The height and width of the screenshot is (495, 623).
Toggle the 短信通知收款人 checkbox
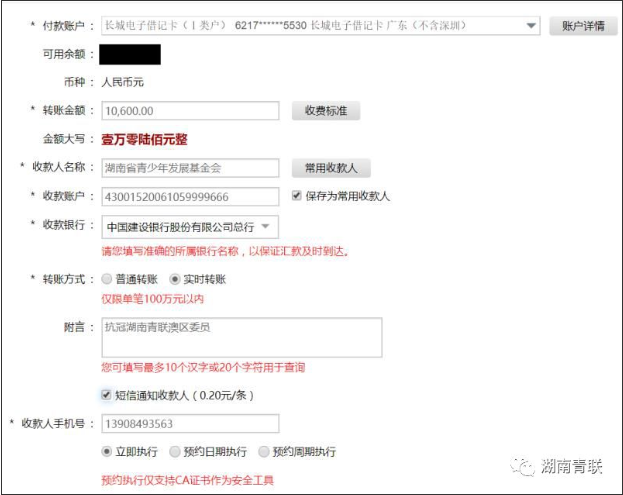click(x=107, y=395)
